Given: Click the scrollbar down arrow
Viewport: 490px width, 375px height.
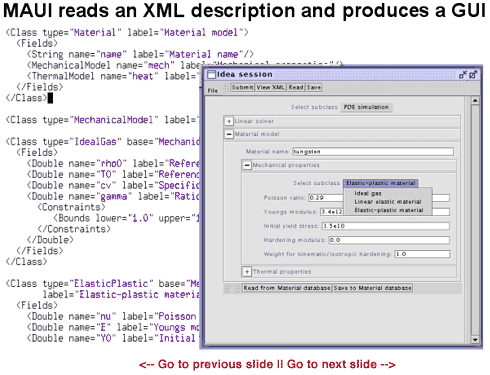Looking at the screenshot, I should pyautogui.click(x=475, y=340).
